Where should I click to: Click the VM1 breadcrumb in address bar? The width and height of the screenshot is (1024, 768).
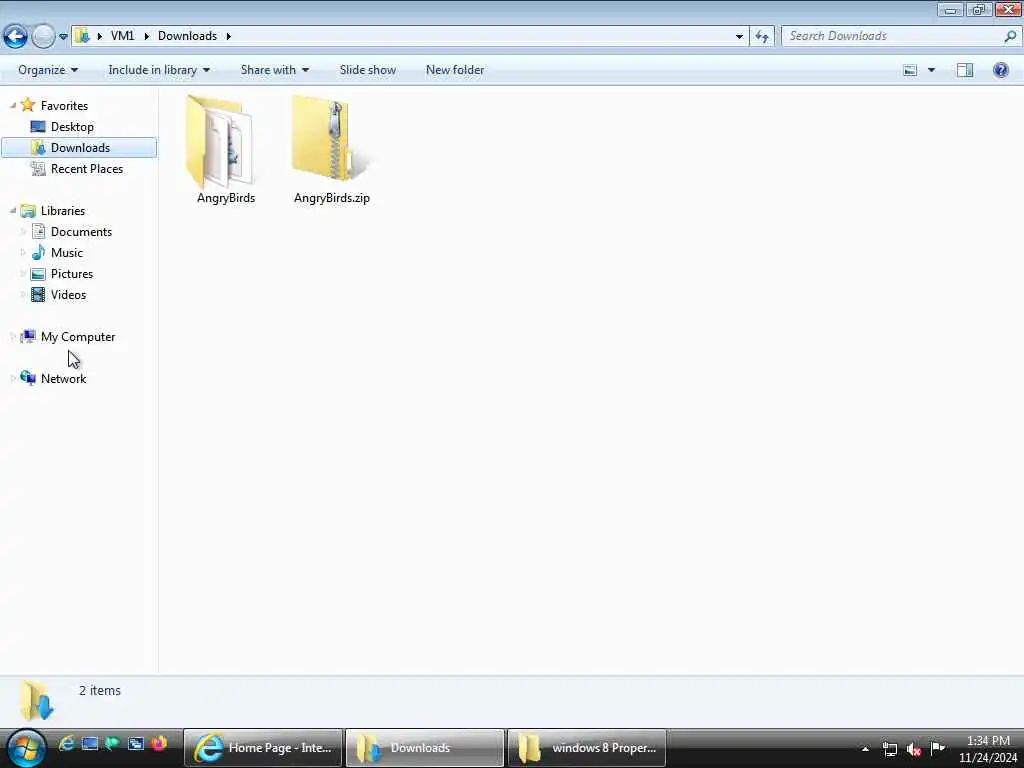[122, 36]
